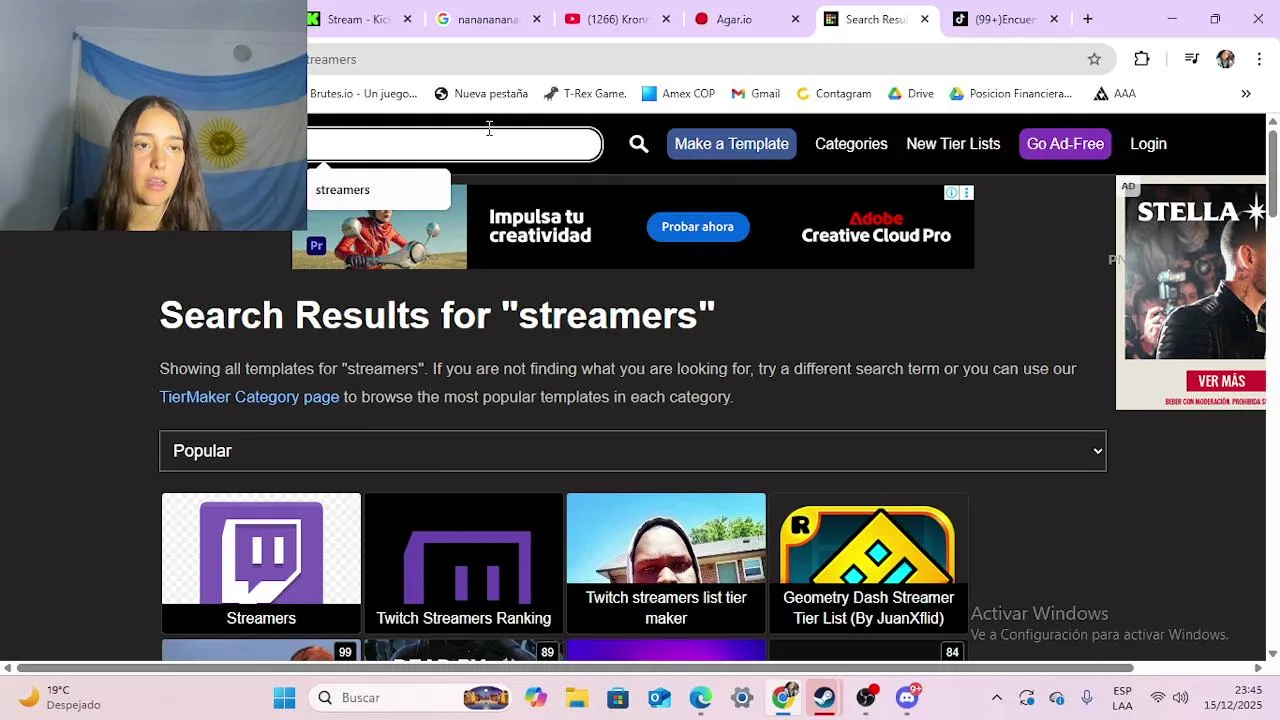Screen dimensions: 1280x720
Task: Click the magnifier search icon on TierMaker
Action: pyautogui.click(x=639, y=144)
